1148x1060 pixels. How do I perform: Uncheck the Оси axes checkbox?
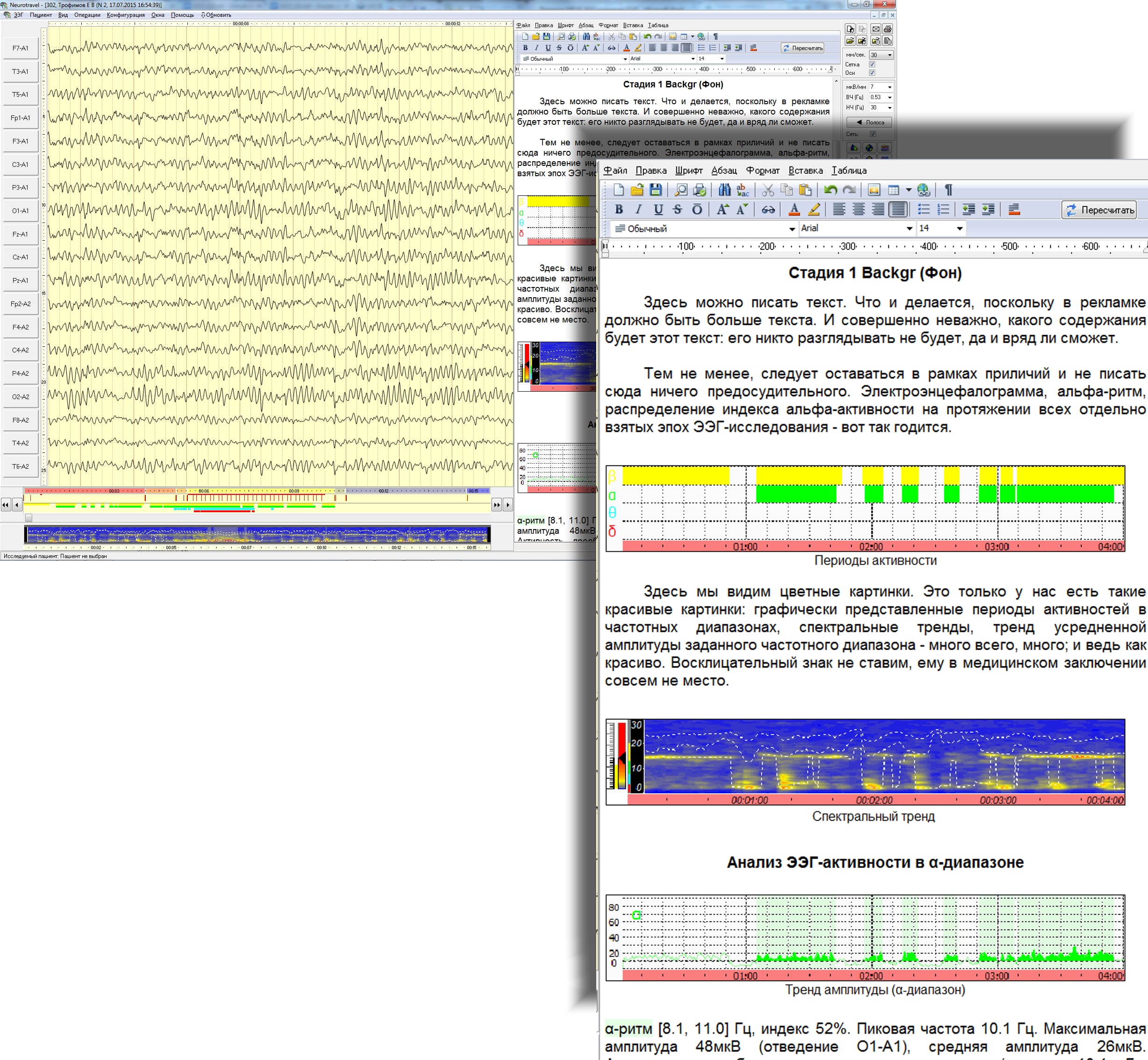pyautogui.click(x=872, y=73)
